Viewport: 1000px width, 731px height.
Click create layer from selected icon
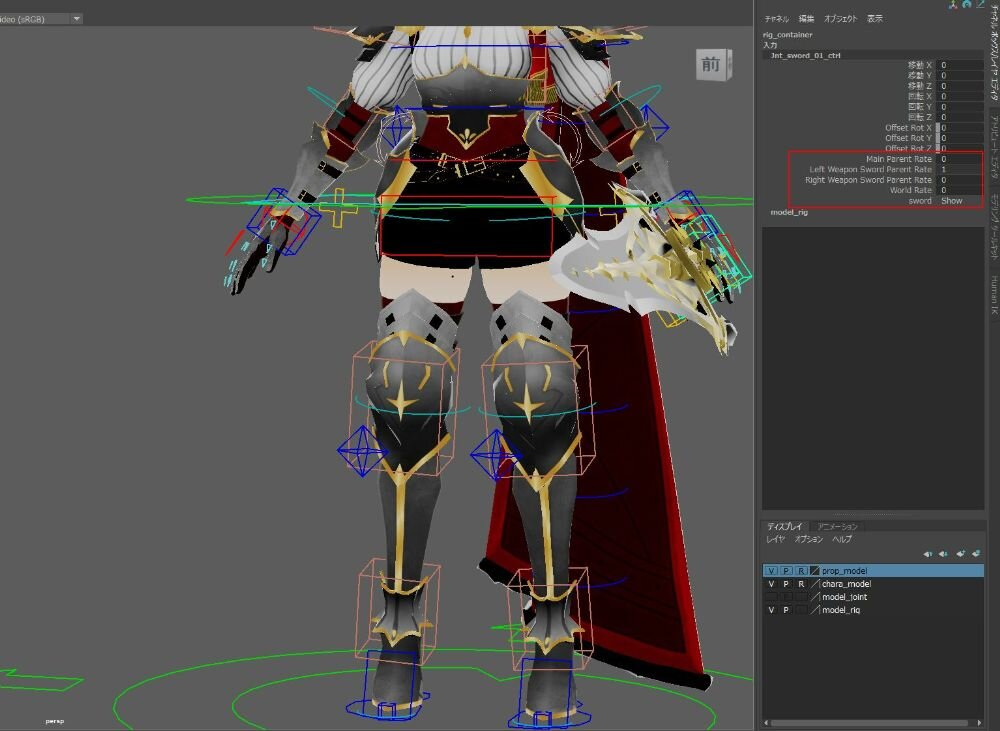976,553
